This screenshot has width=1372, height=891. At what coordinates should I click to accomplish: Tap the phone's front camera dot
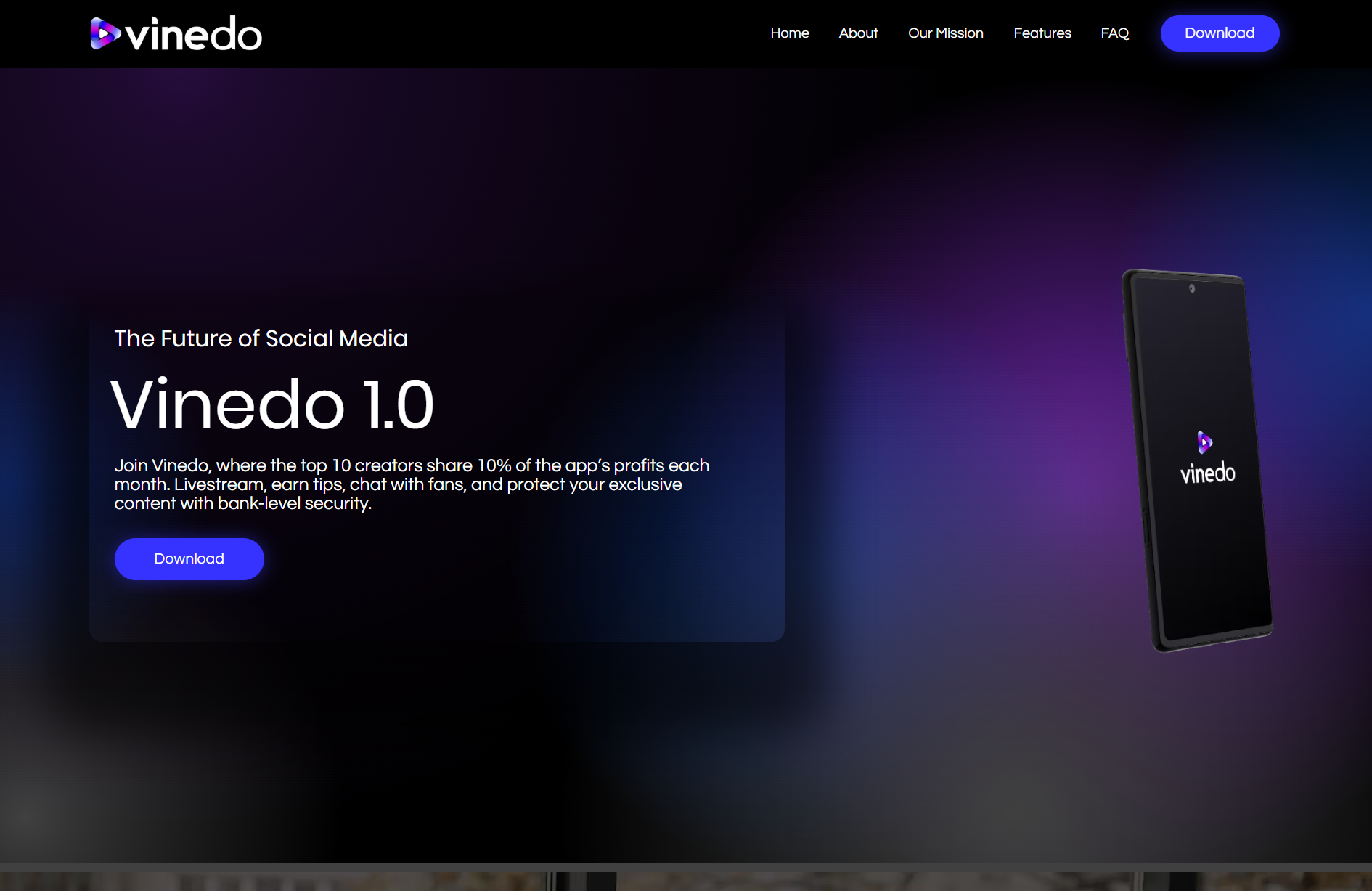(1191, 288)
